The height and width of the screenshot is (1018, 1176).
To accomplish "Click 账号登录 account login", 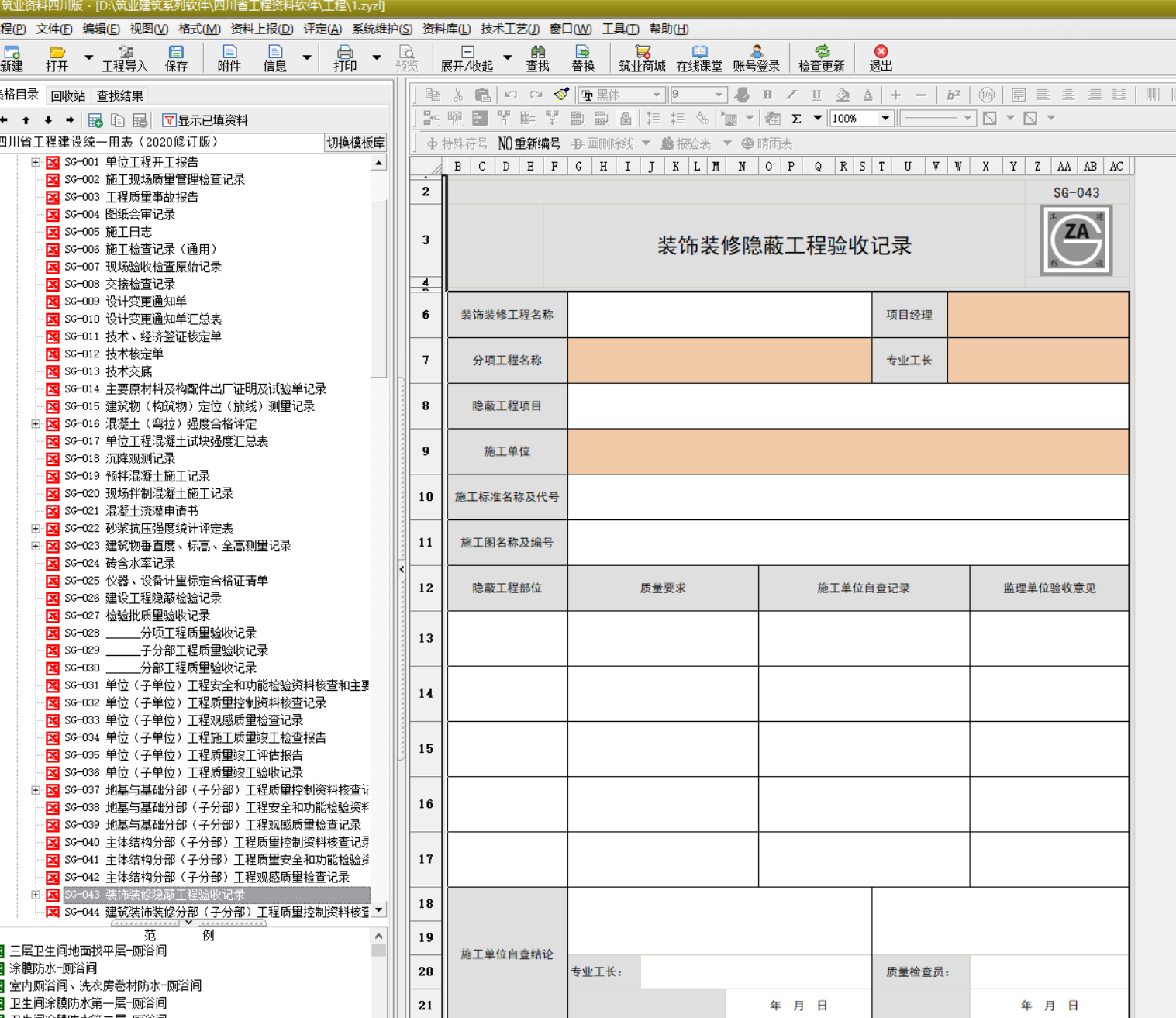I will (757, 58).
